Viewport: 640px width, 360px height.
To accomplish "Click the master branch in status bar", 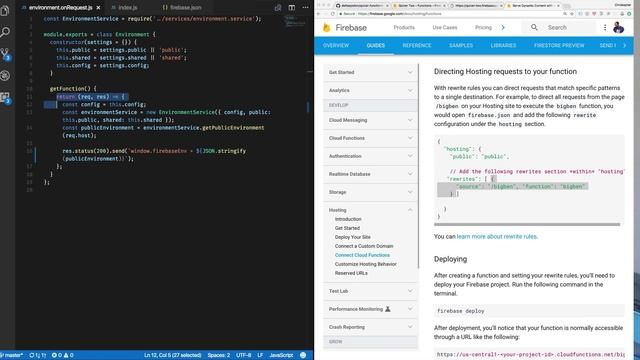I will click(x=12, y=356).
